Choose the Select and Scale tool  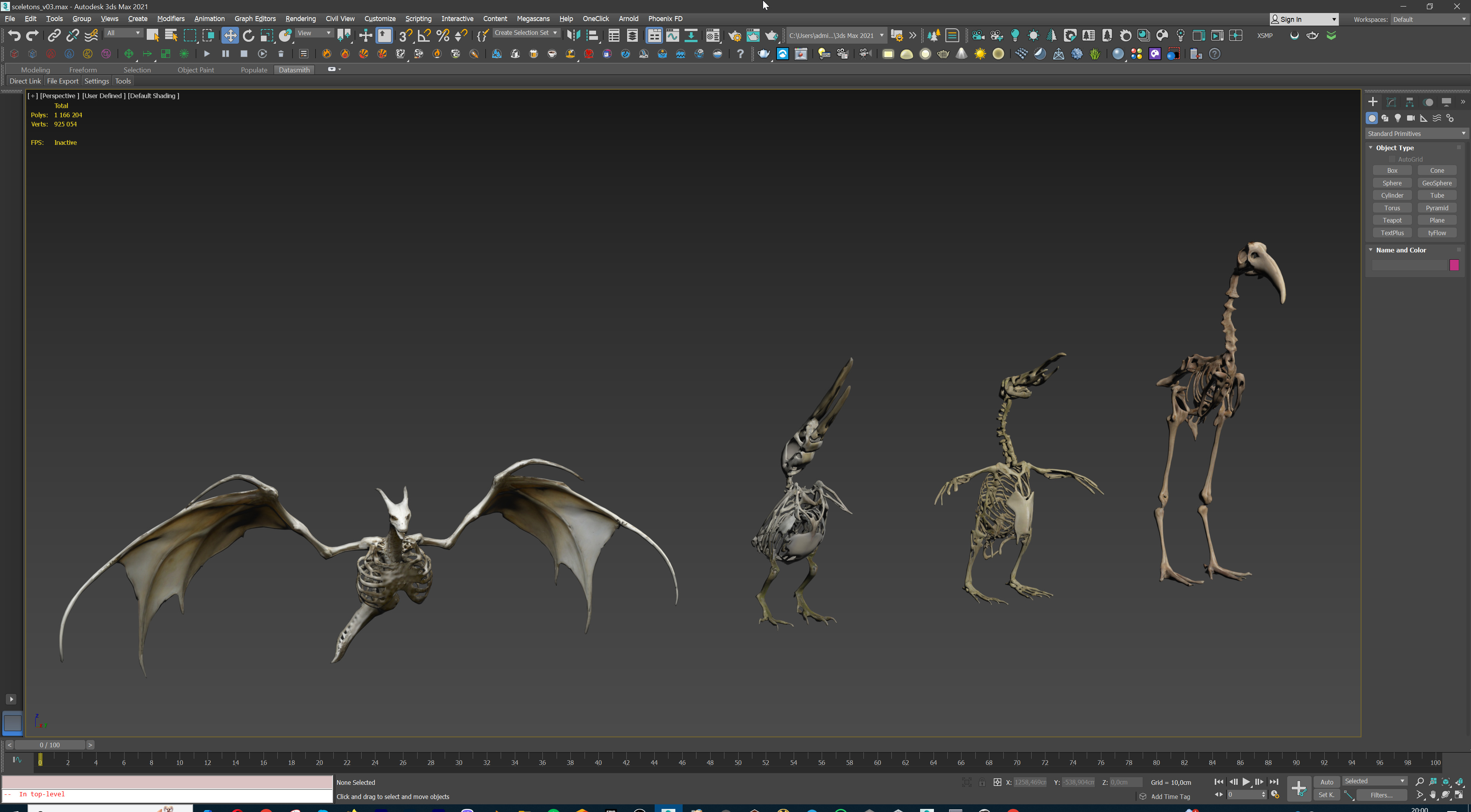[267, 35]
